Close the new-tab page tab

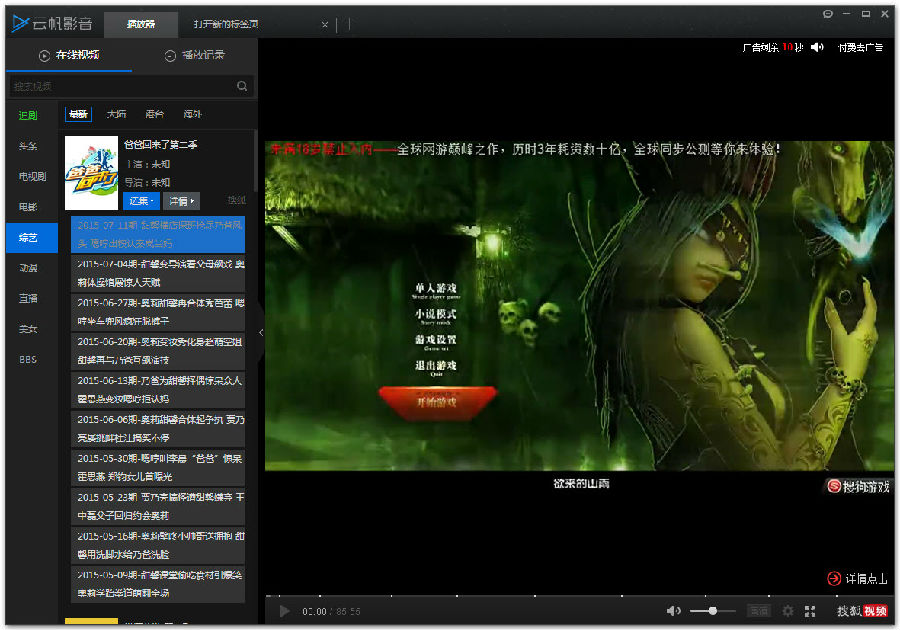[x=325, y=25]
